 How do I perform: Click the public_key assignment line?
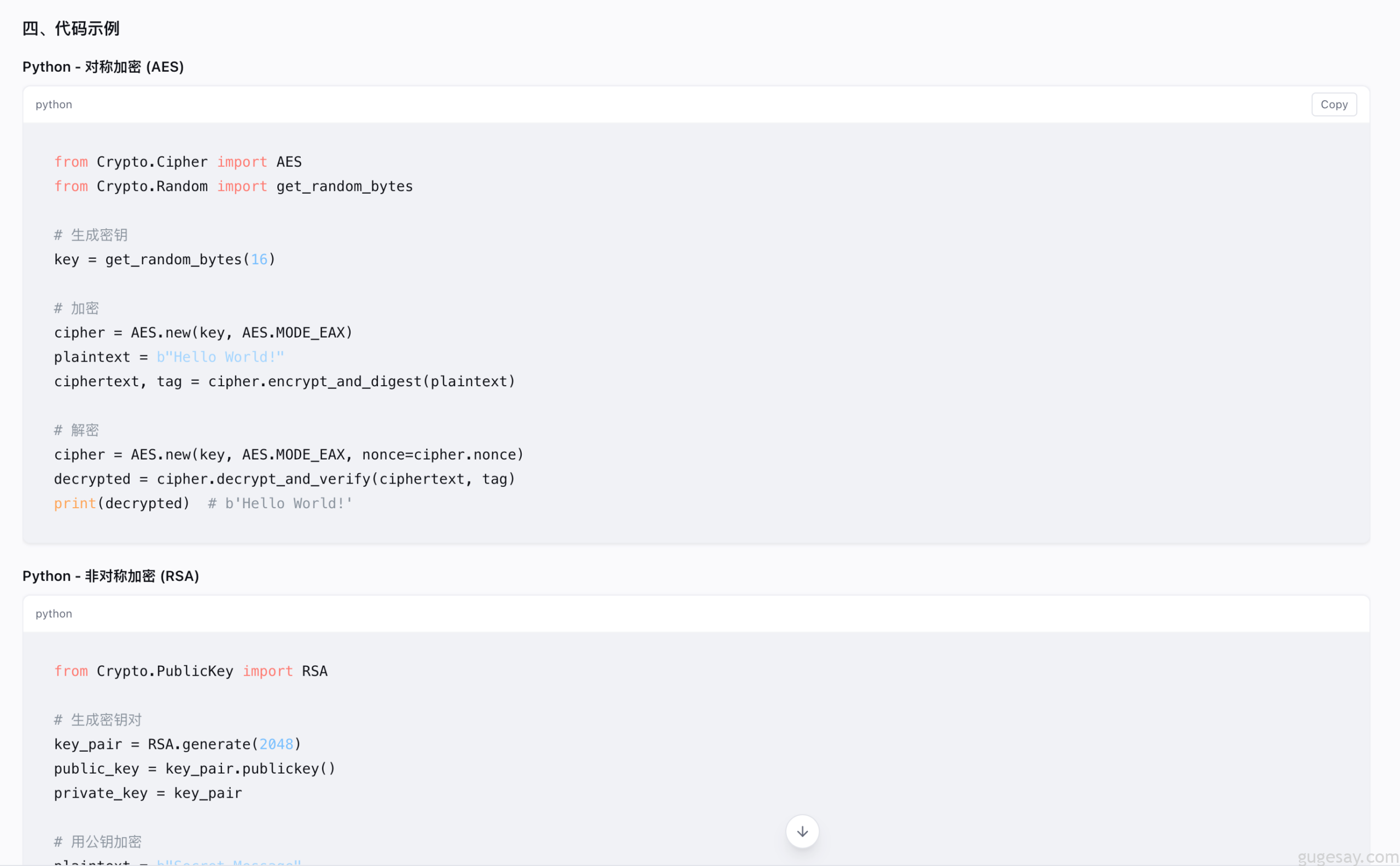195,769
